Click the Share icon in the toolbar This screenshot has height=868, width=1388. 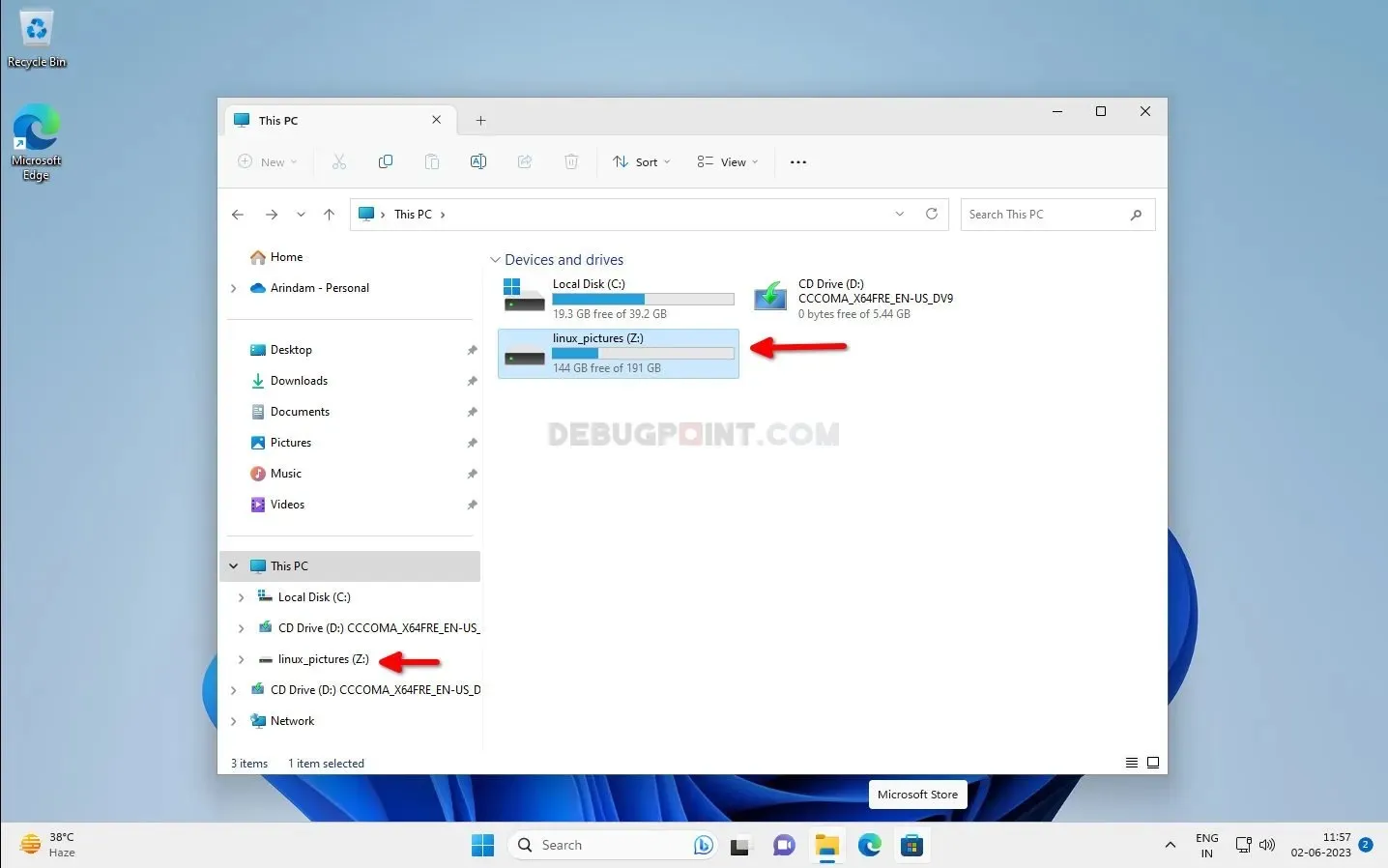(x=525, y=161)
